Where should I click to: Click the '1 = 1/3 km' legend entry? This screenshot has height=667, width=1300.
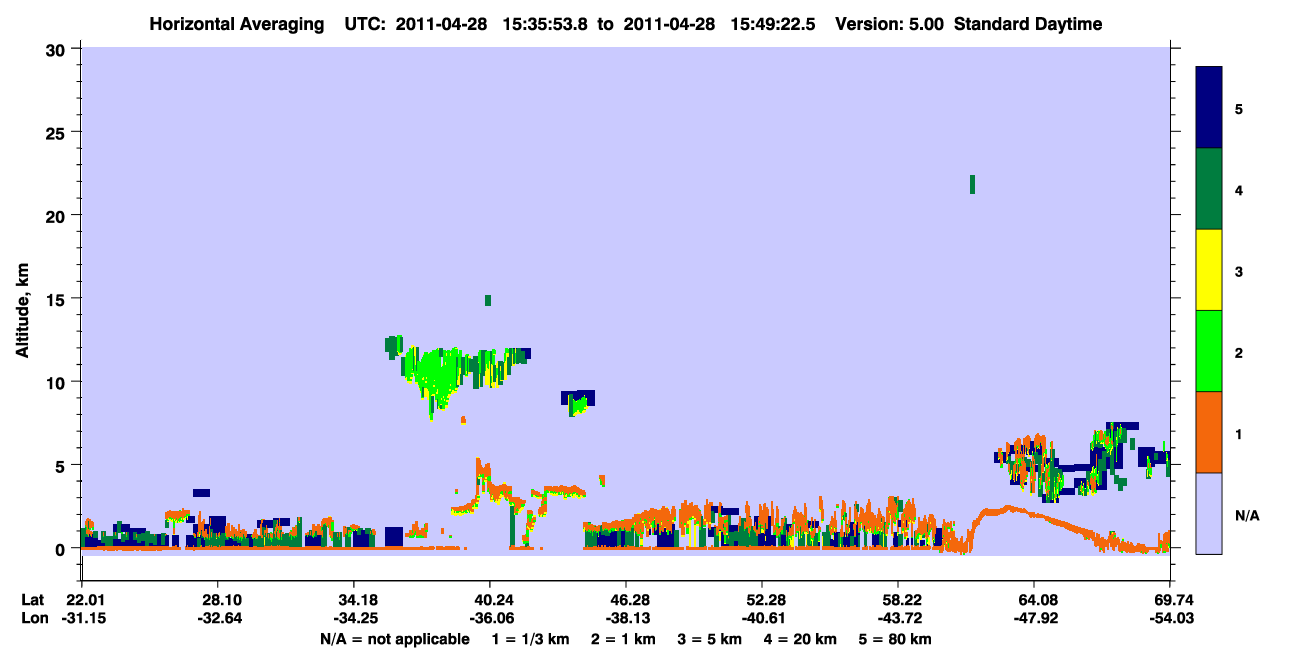point(531,639)
